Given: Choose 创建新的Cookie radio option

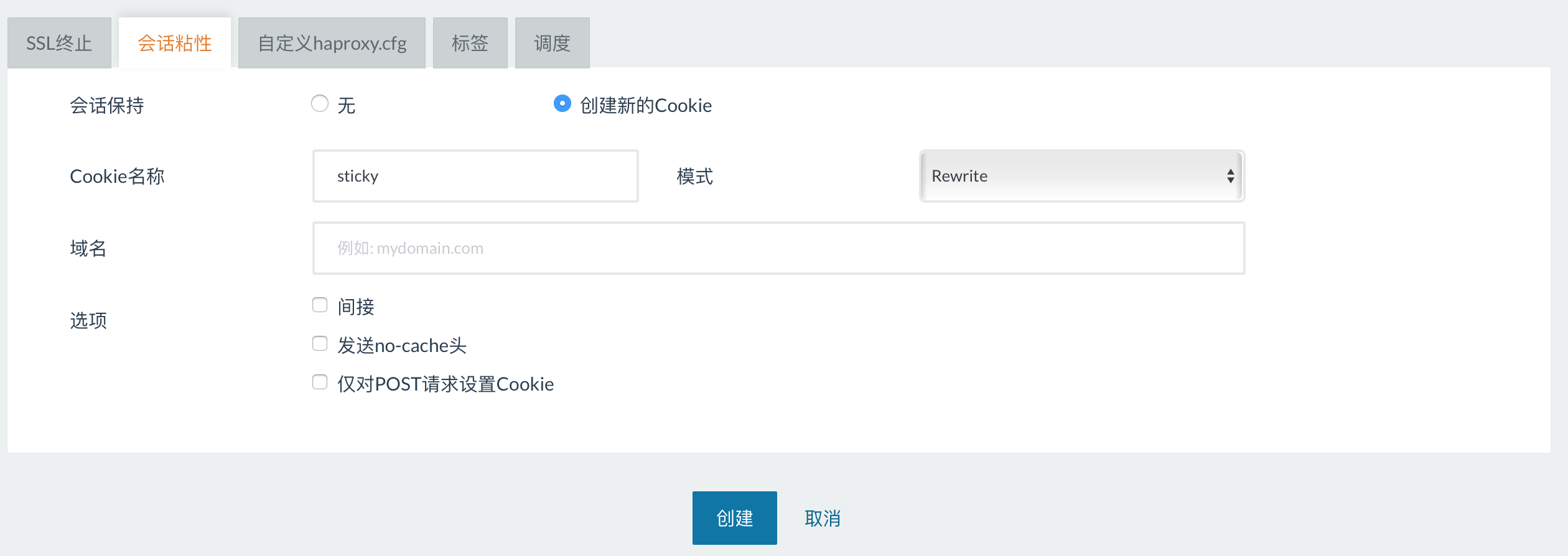Looking at the screenshot, I should 562,103.
